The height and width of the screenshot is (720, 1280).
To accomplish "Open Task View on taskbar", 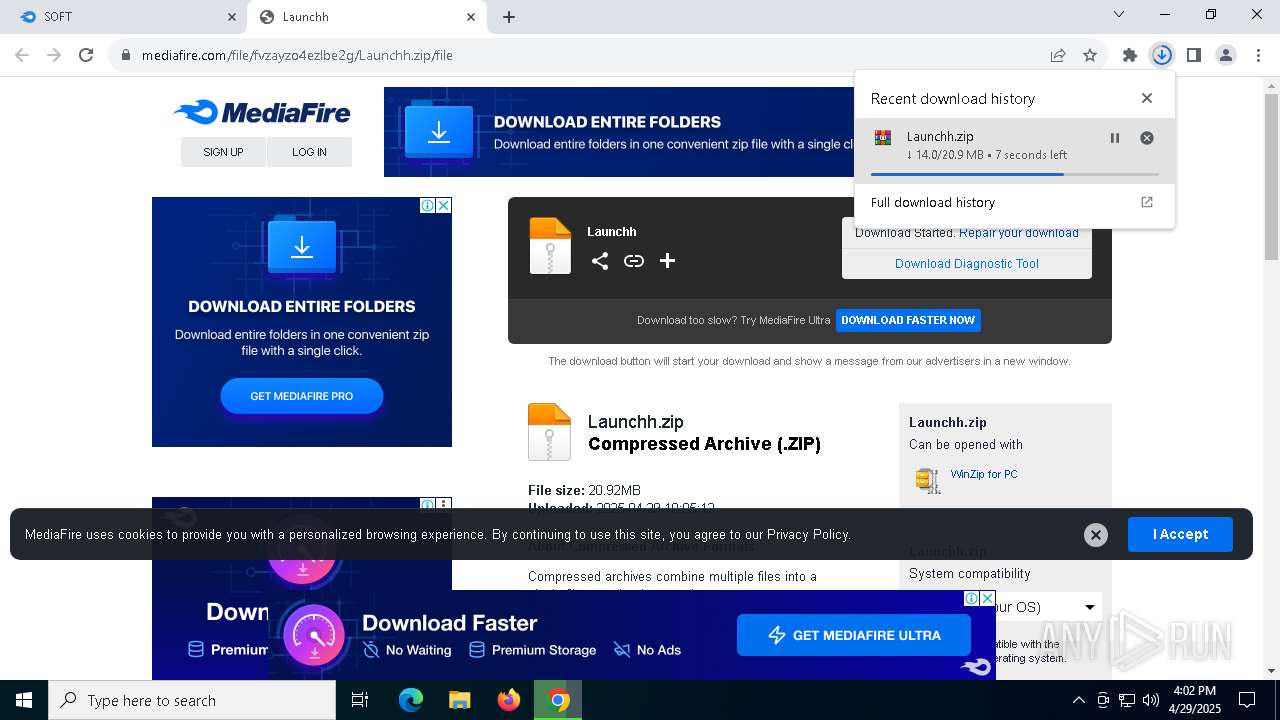I will 360,700.
